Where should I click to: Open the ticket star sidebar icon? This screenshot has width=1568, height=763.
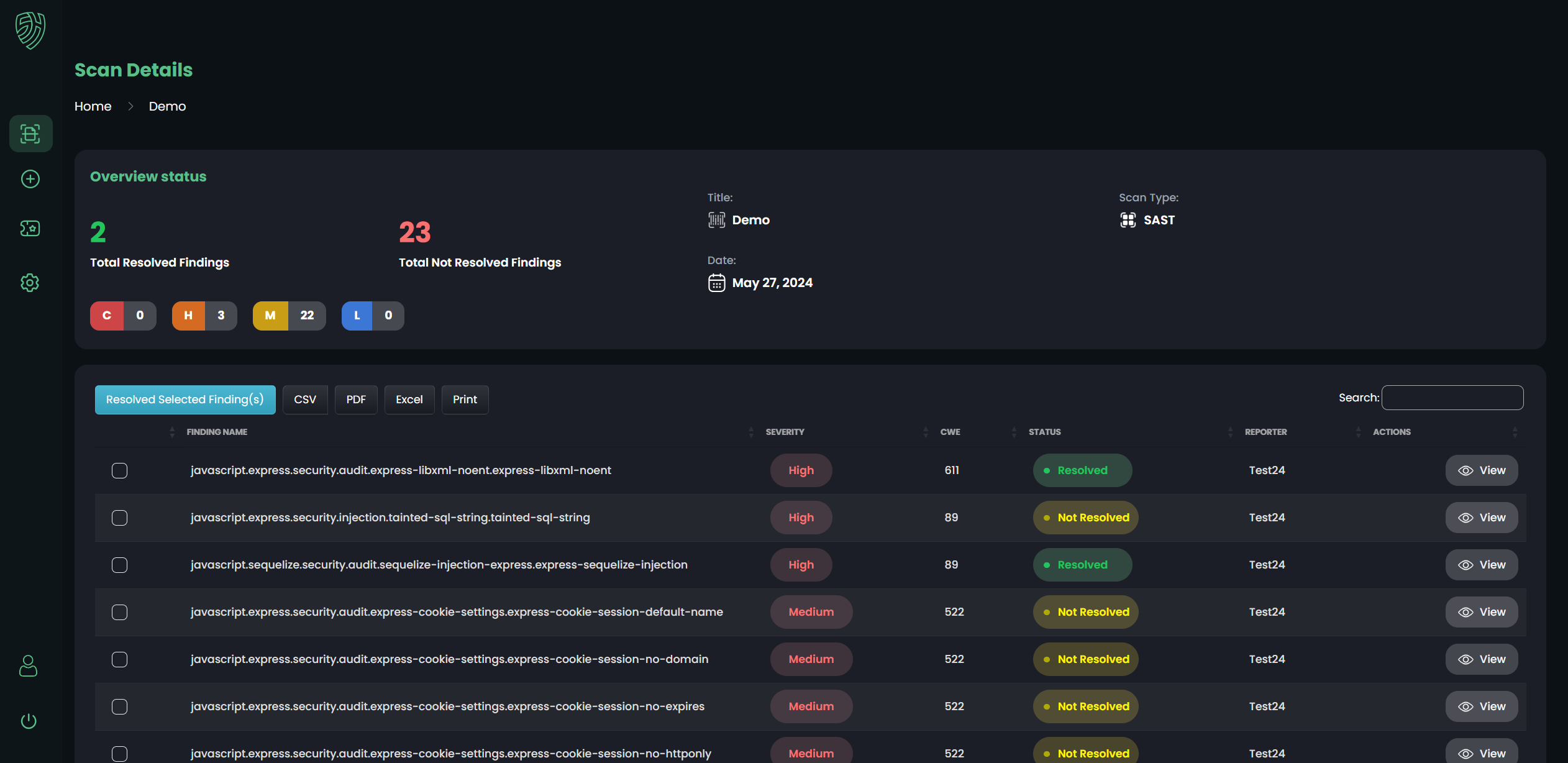(x=30, y=229)
